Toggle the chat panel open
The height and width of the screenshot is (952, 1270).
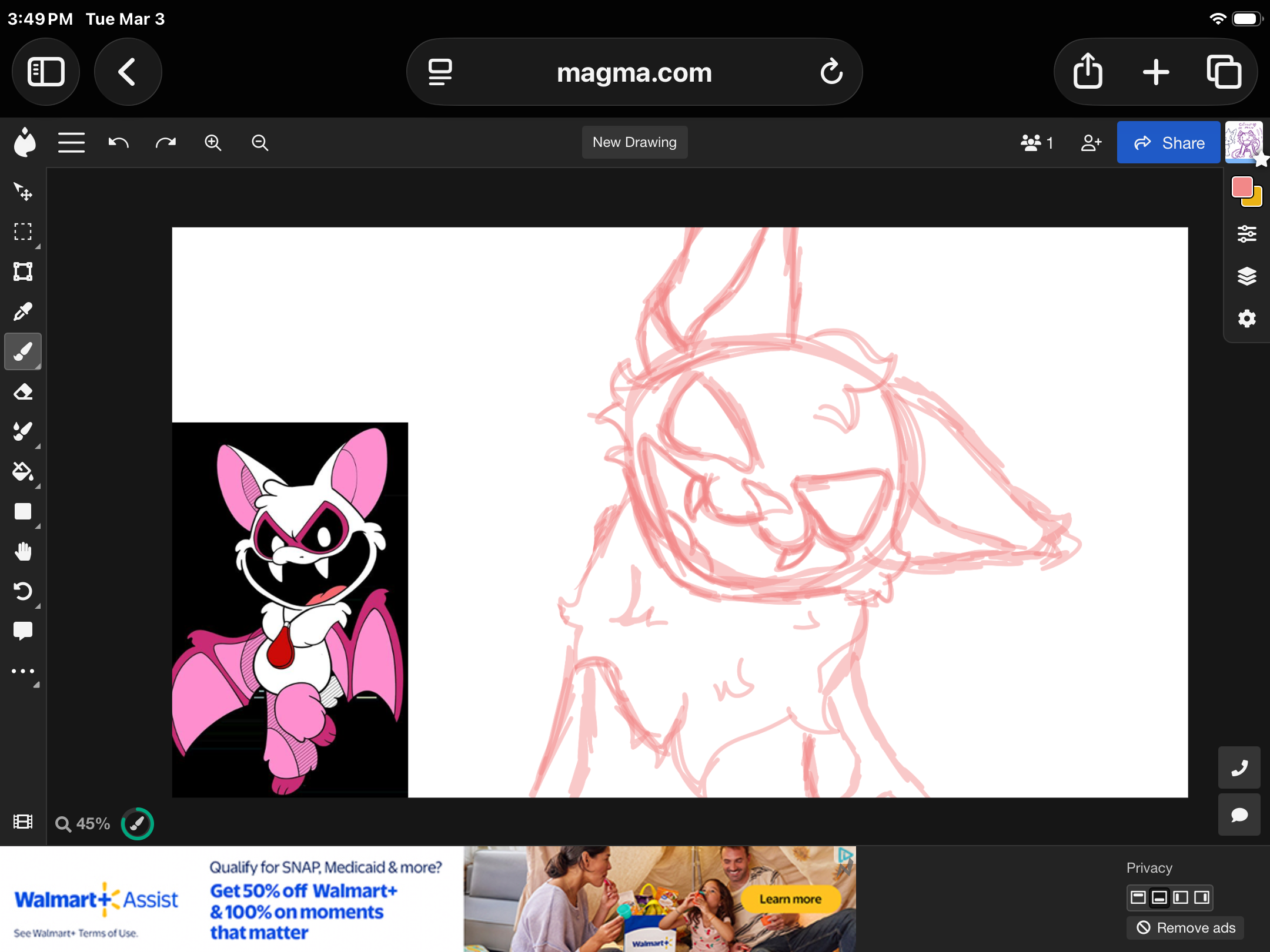(1239, 814)
